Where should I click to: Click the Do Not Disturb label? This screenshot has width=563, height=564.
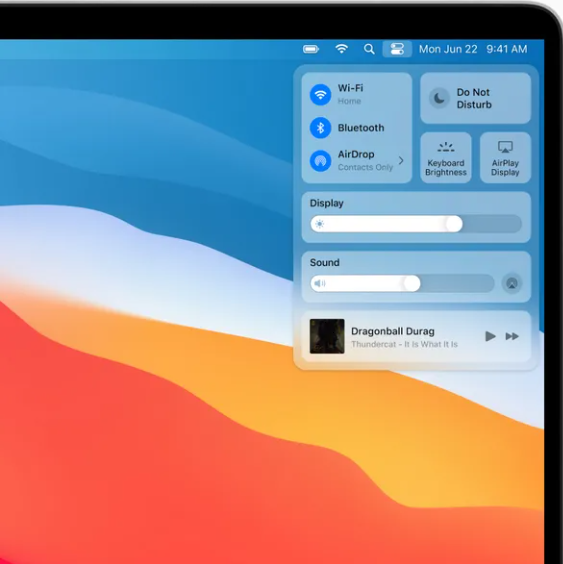[474, 98]
